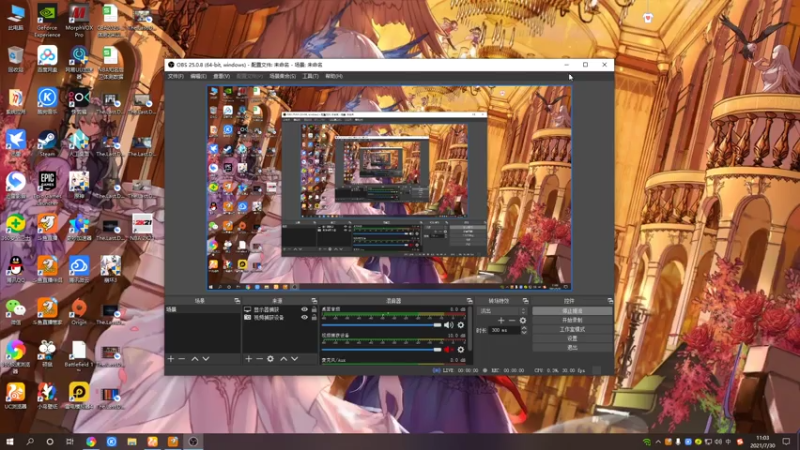
Task: Toggle visibility of display capture source
Action: point(305,309)
